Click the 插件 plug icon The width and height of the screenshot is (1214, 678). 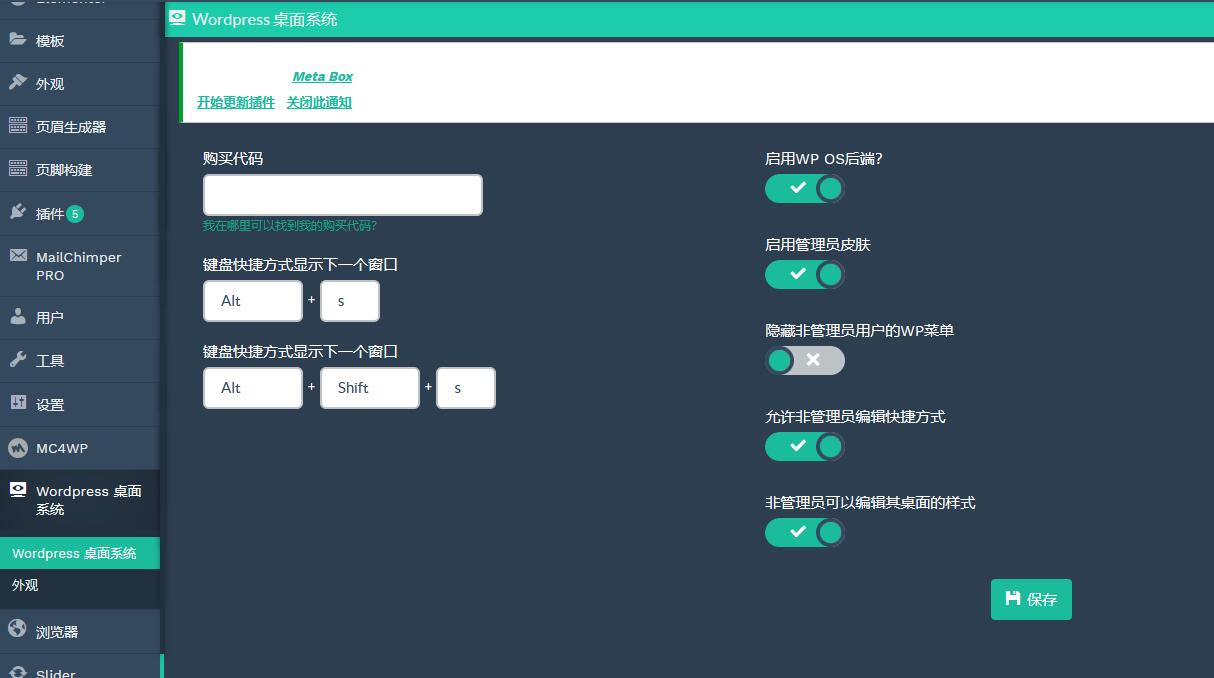pos(18,212)
